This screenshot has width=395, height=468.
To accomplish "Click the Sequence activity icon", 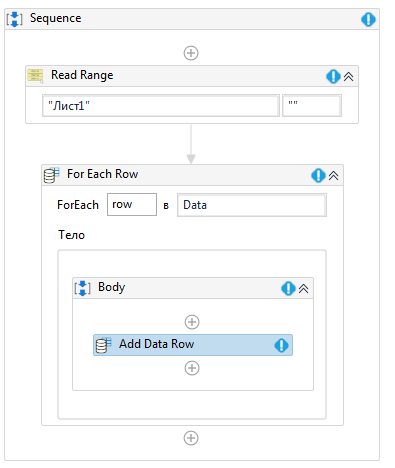I will 15,19.
